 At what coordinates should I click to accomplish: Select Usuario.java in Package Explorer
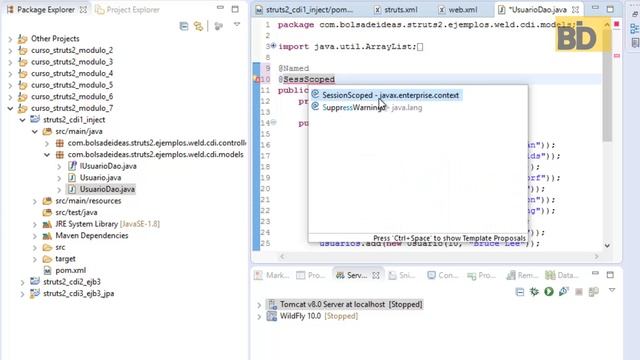(100, 178)
